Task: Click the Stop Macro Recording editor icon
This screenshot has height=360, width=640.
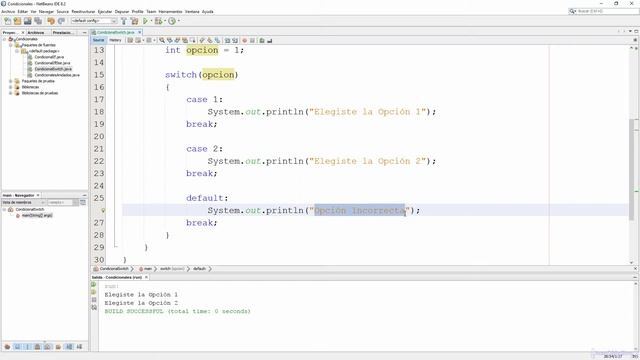Action: click(252, 40)
